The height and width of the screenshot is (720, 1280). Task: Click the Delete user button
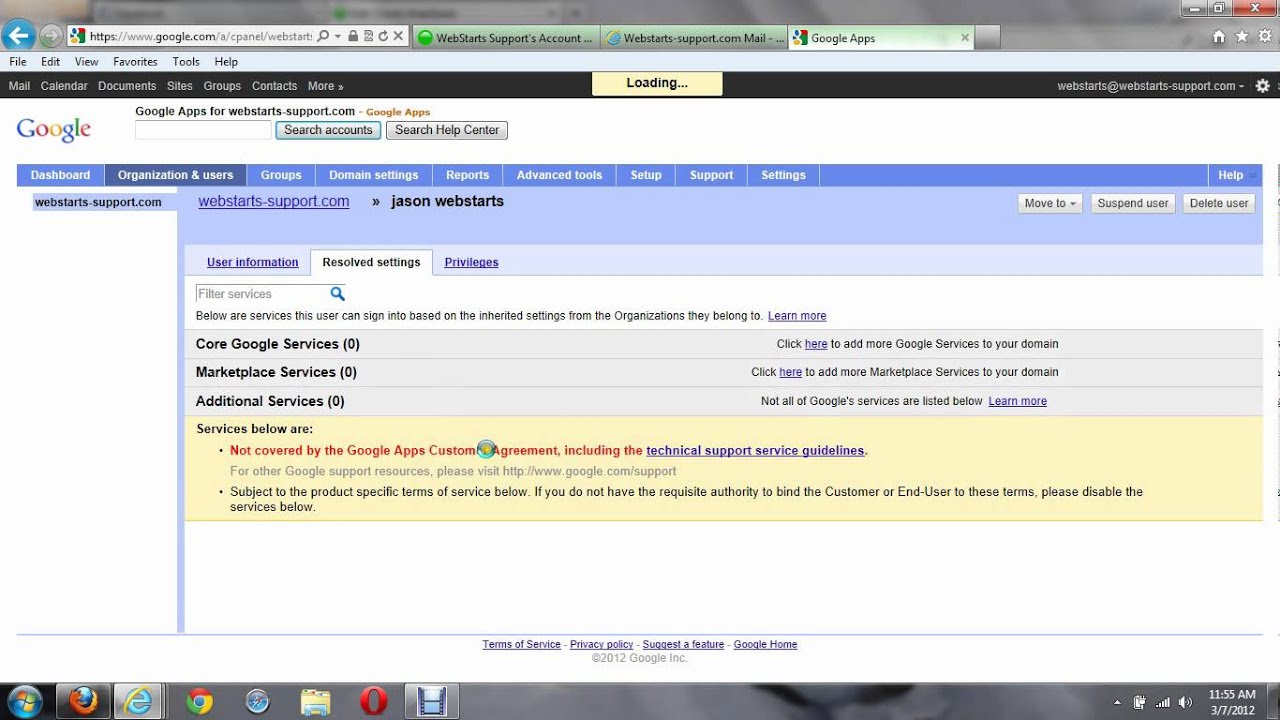click(x=1219, y=203)
